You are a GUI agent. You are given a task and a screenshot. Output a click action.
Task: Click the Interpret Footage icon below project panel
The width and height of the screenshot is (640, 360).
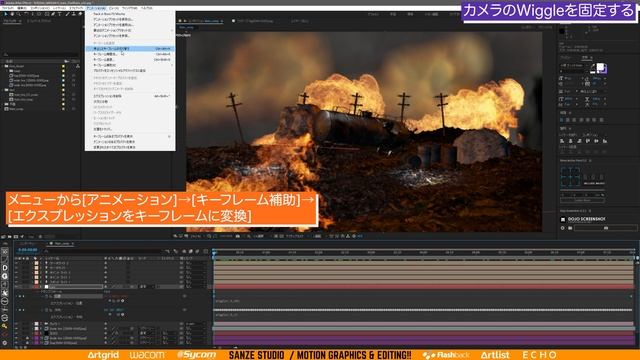coord(4,236)
